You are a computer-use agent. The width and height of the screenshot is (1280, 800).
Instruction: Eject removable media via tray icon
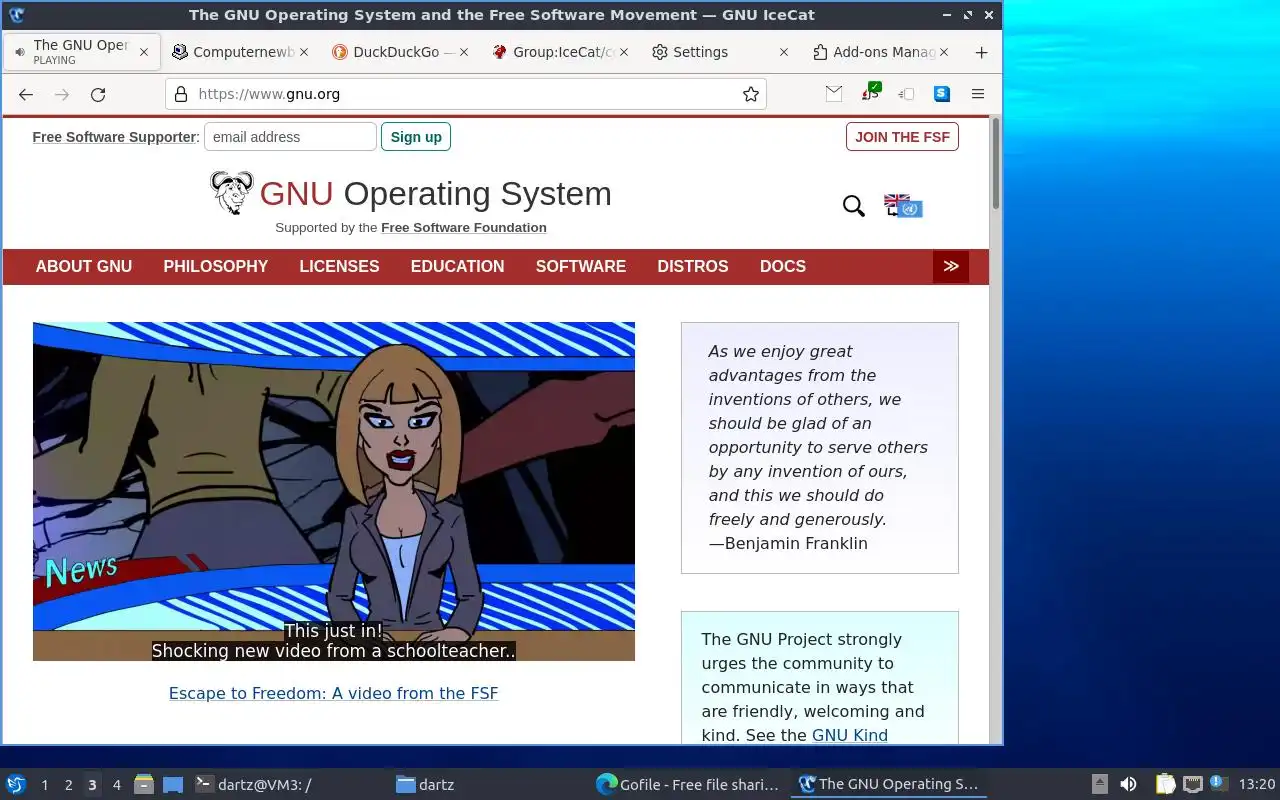pos(1099,785)
